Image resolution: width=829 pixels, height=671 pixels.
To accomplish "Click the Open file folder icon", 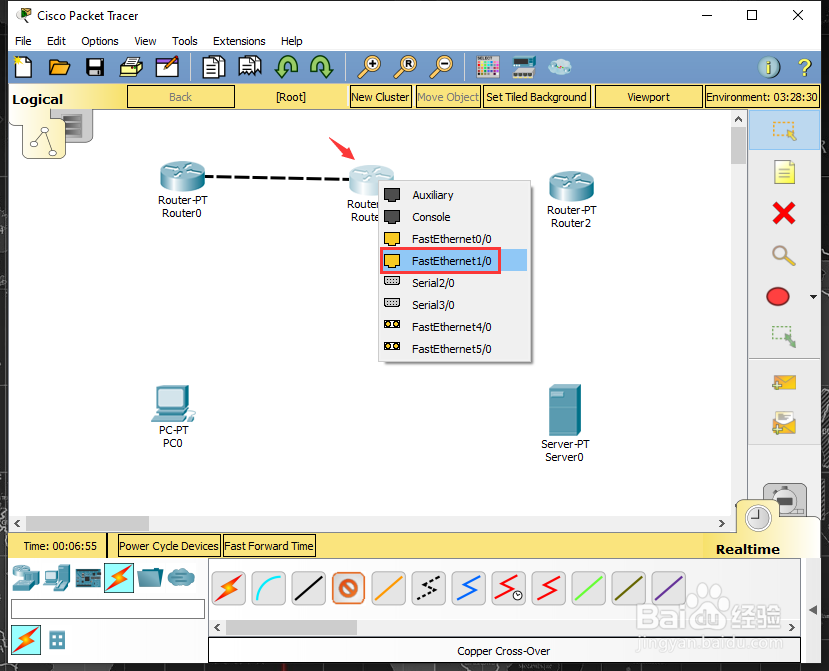I will tap(59, 67).
